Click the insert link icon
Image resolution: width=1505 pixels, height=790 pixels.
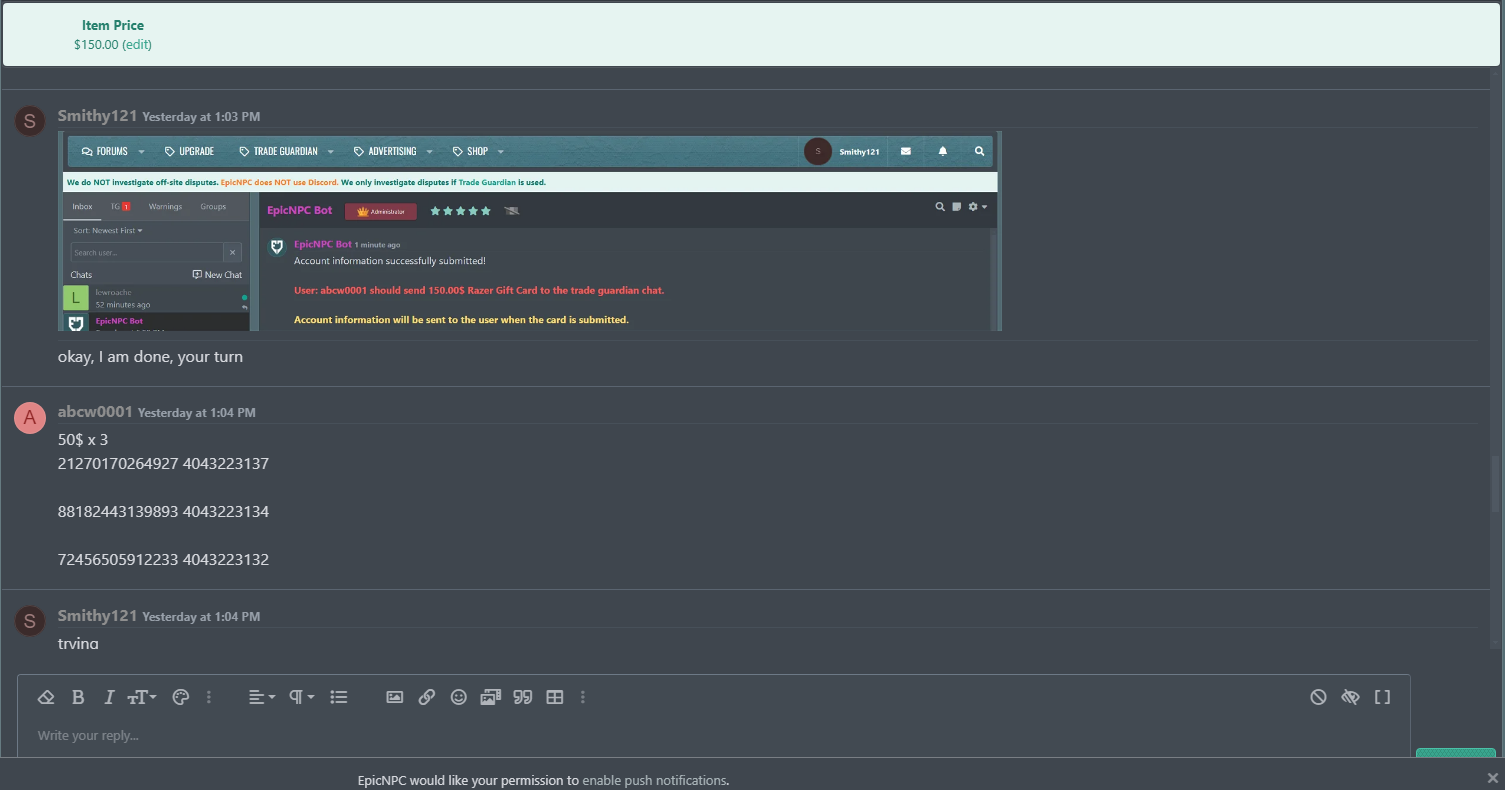[427, 697]
